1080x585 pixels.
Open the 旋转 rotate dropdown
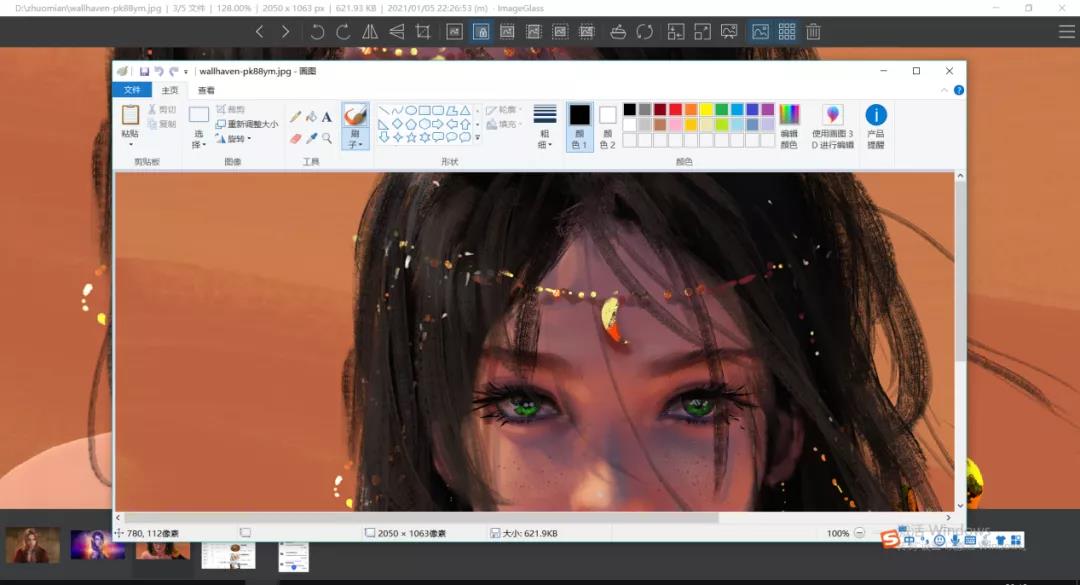coord(233,138)
